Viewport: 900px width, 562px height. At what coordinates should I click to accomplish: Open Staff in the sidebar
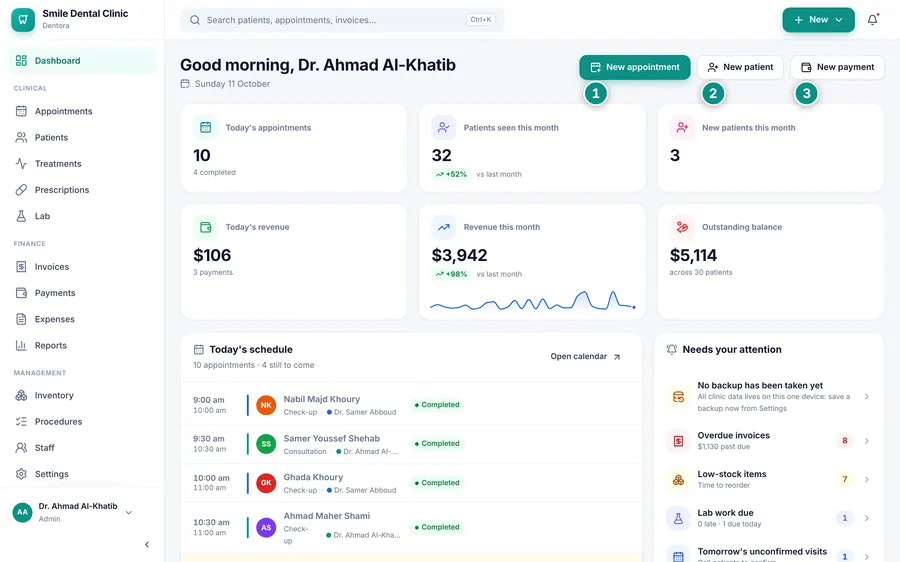[x=82, y=448]
